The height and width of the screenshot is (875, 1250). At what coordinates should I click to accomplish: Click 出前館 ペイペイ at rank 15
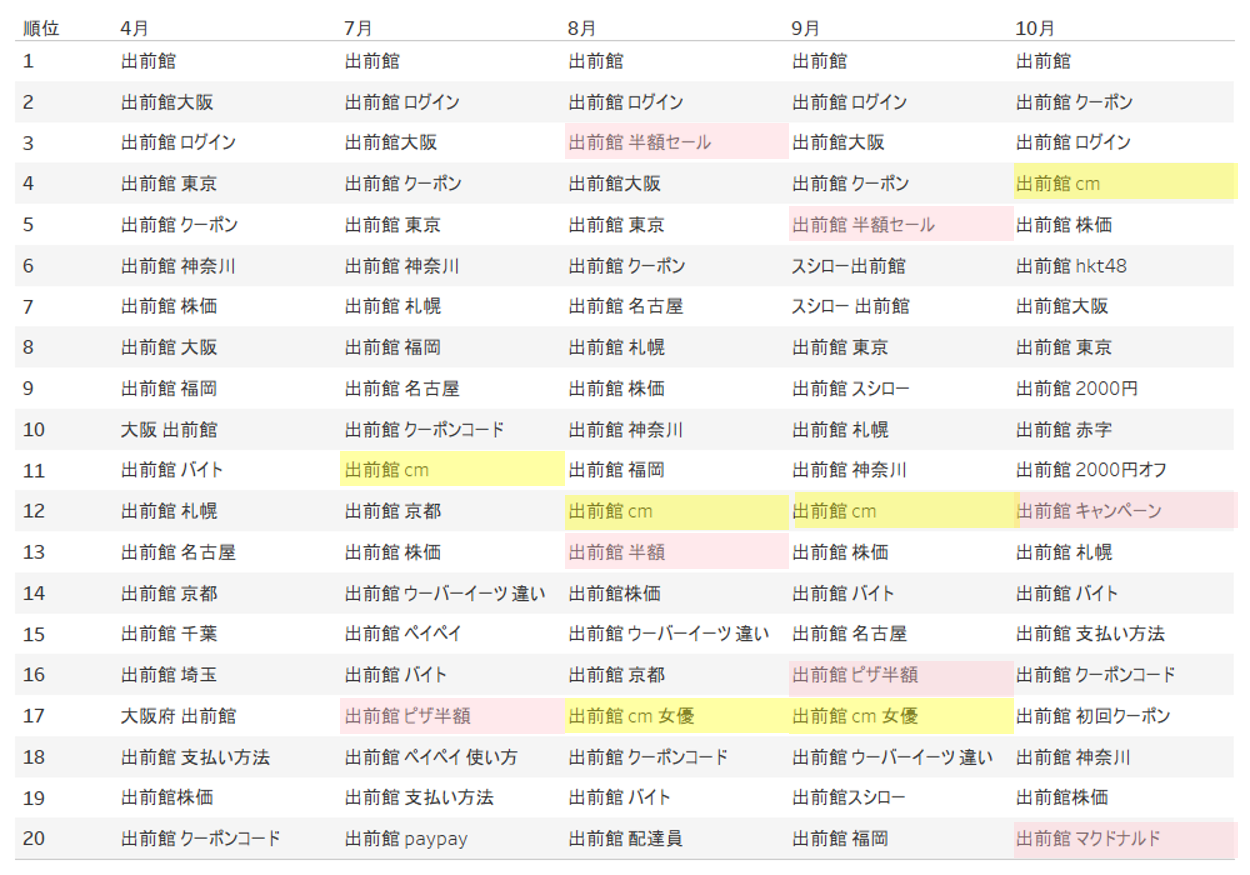click(x=403, y=634)
